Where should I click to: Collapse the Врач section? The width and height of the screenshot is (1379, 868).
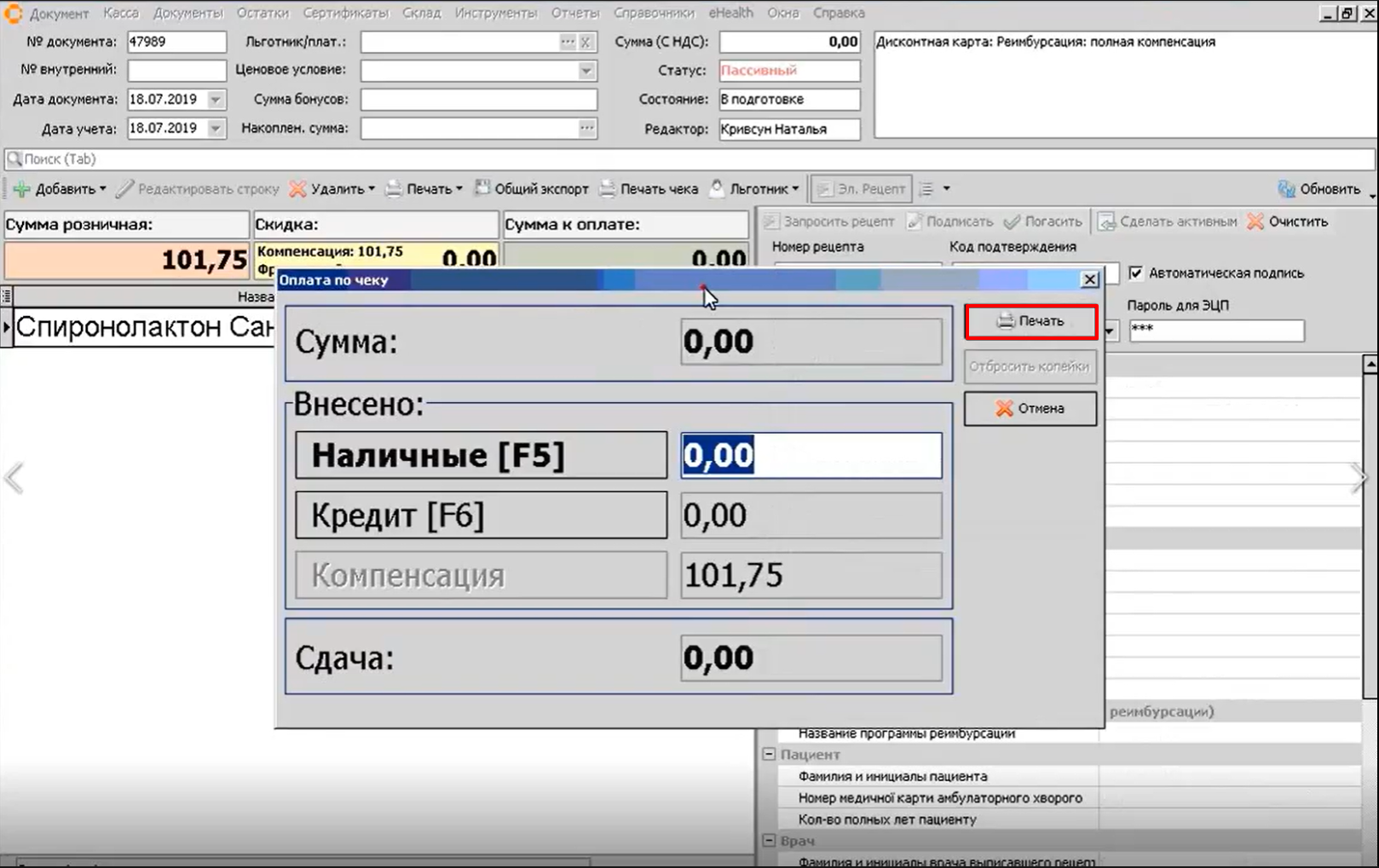coord(769,841)
